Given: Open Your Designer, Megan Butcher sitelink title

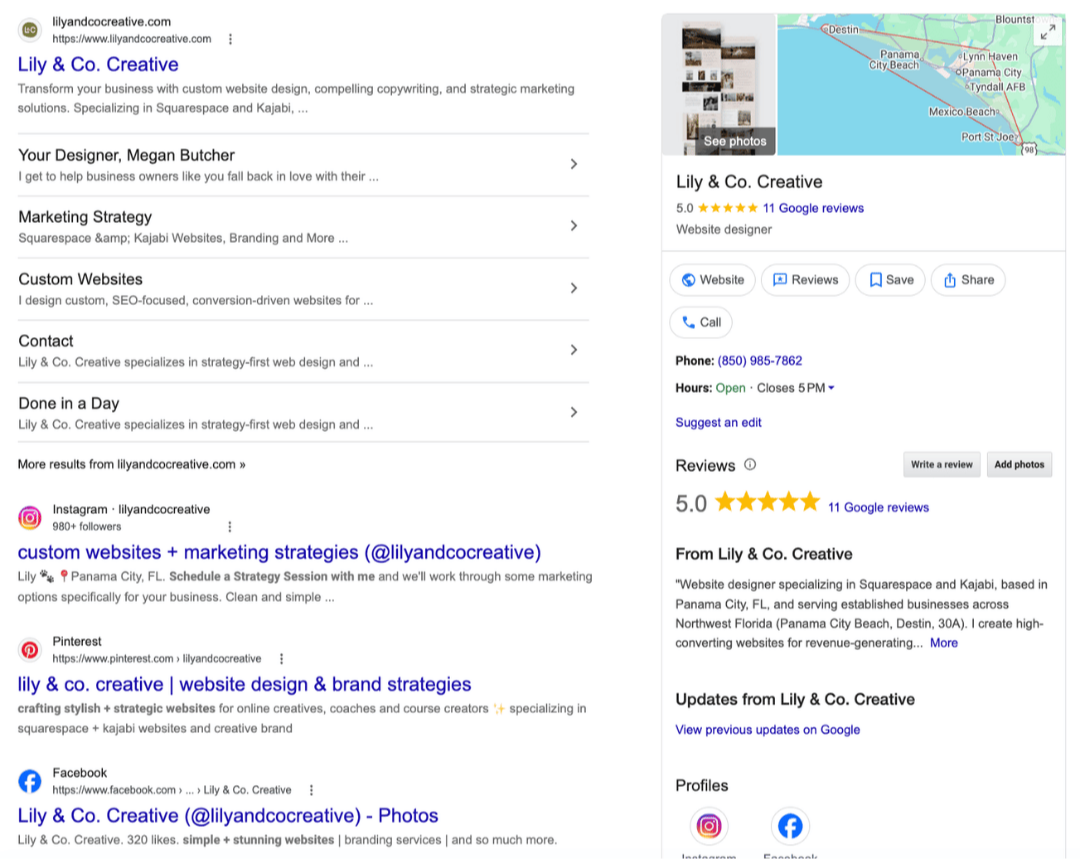Looking at the screenshot, I should 126,155.
